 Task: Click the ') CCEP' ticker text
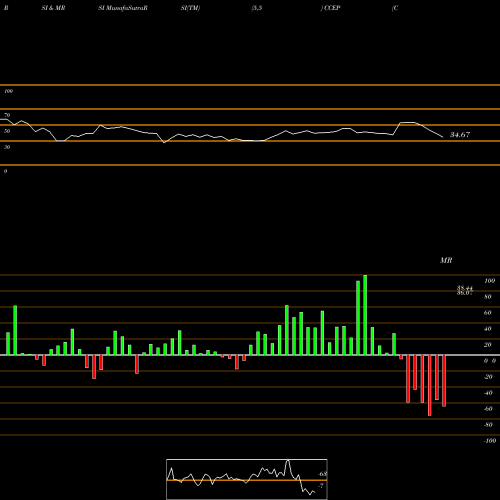(330, 8)
